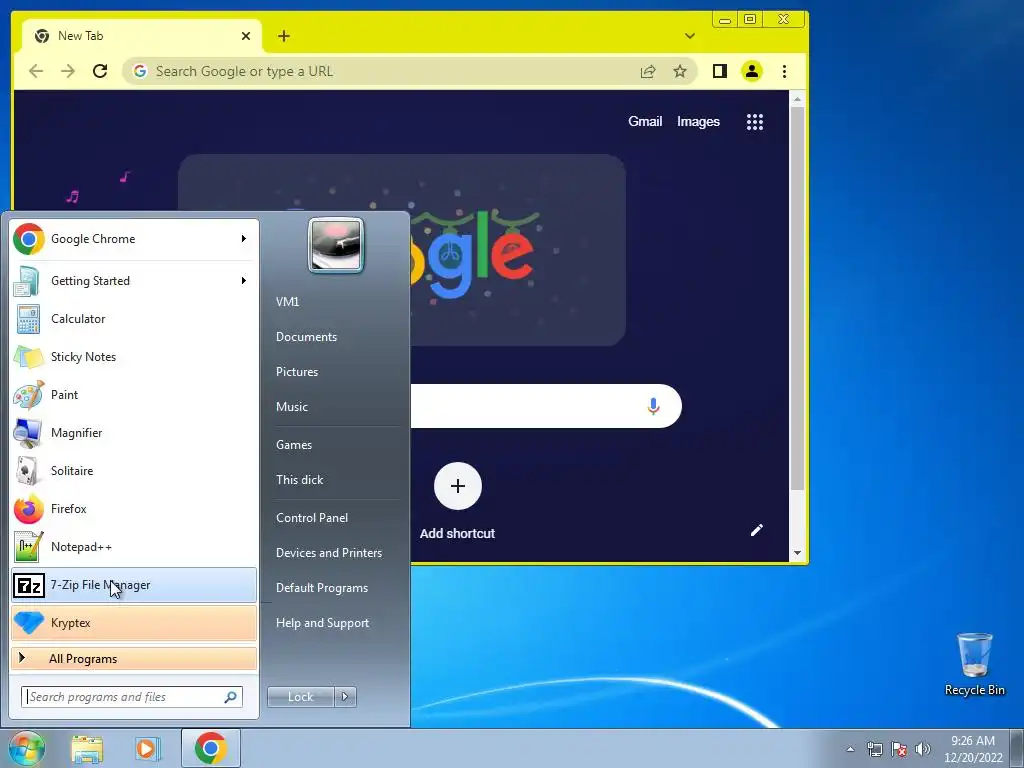Close the New Tab tab

pyautogui.click(x=246, y=36)
